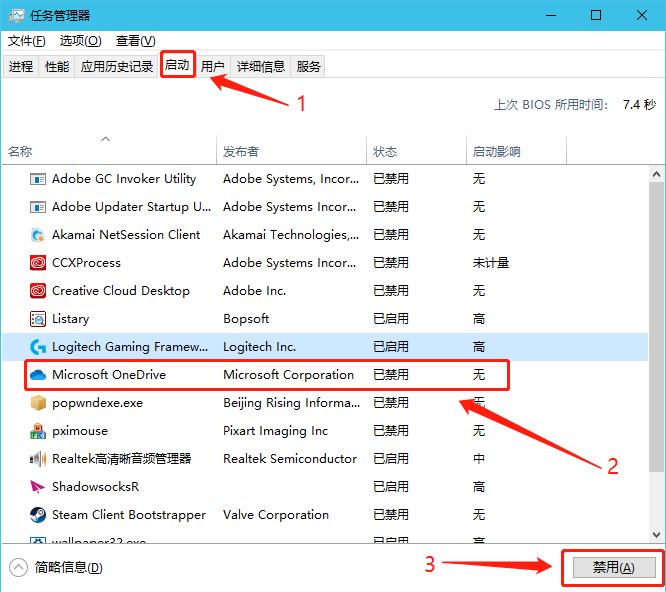666x592 pixels.
Task: Select the Microsoft OneDrive cloud icon
Action: click(x=38, y=375)
